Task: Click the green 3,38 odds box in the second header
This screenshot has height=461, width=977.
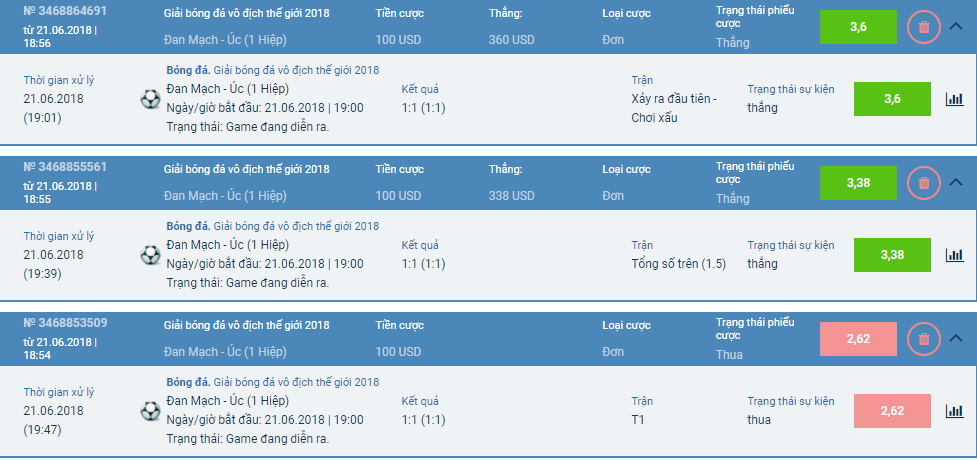Action: (858, 183)
